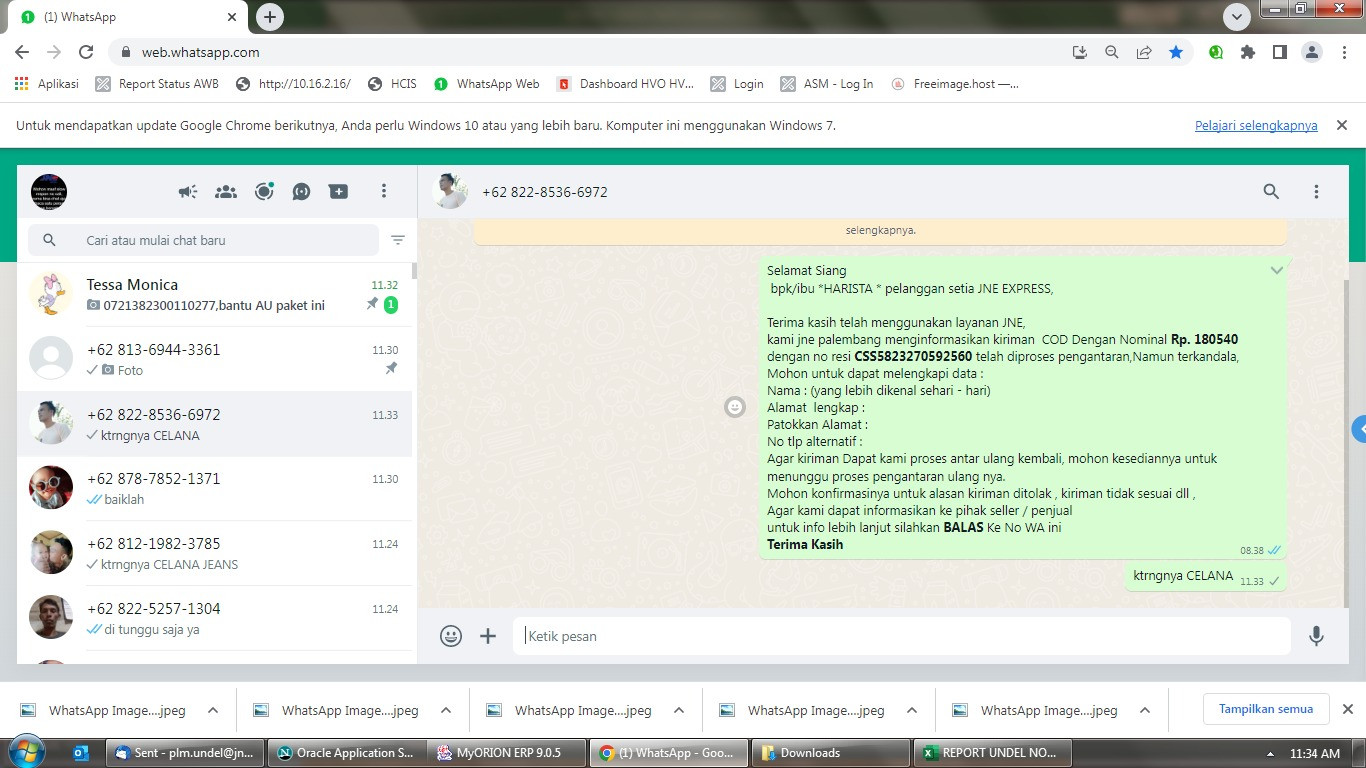Open the Report Status AWB bookmark
1366x768 pixels.
click(157, 84)
